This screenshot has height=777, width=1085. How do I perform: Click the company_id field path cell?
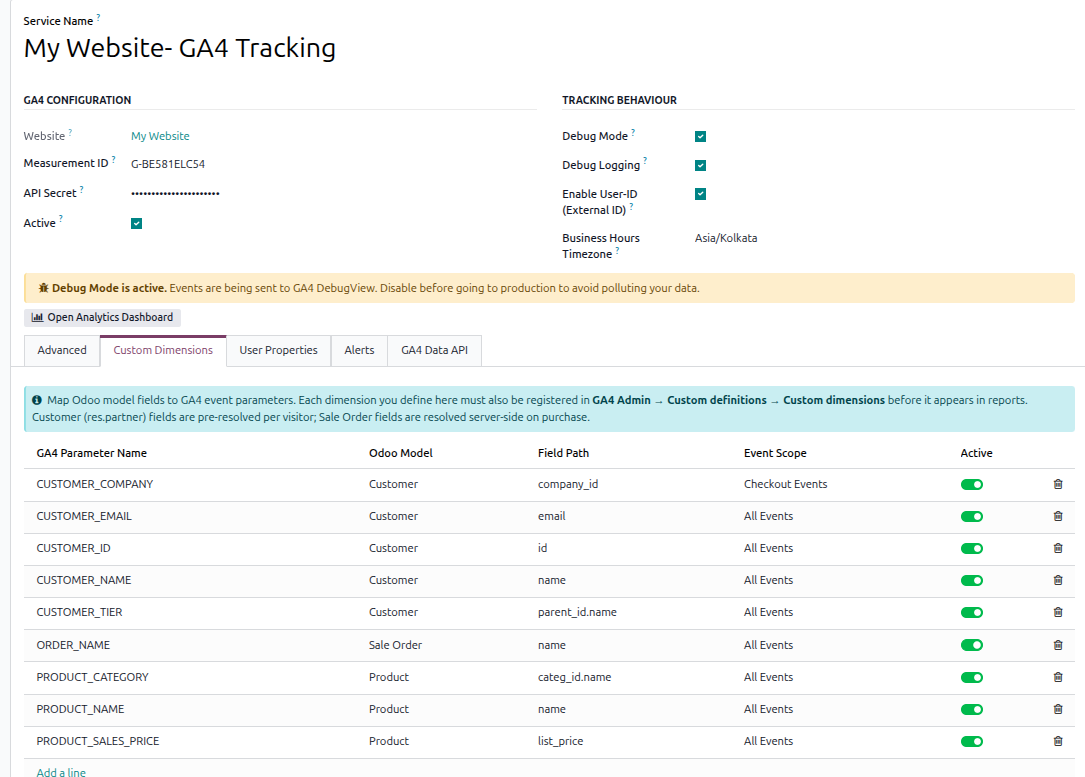coord(568,484)
